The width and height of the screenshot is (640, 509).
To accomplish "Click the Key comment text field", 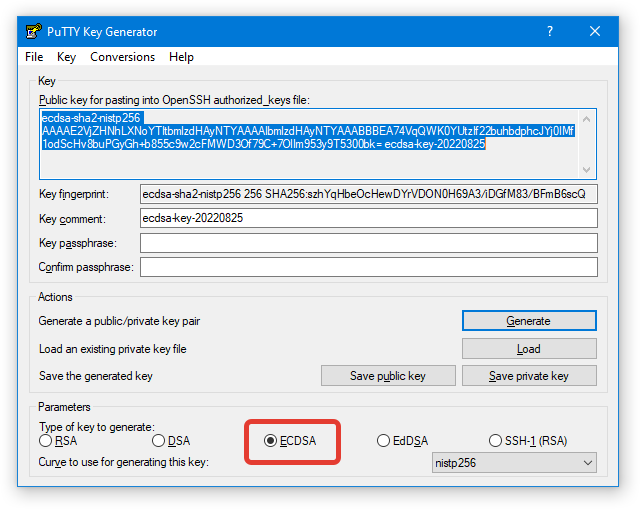I will [x=368, y=218].
